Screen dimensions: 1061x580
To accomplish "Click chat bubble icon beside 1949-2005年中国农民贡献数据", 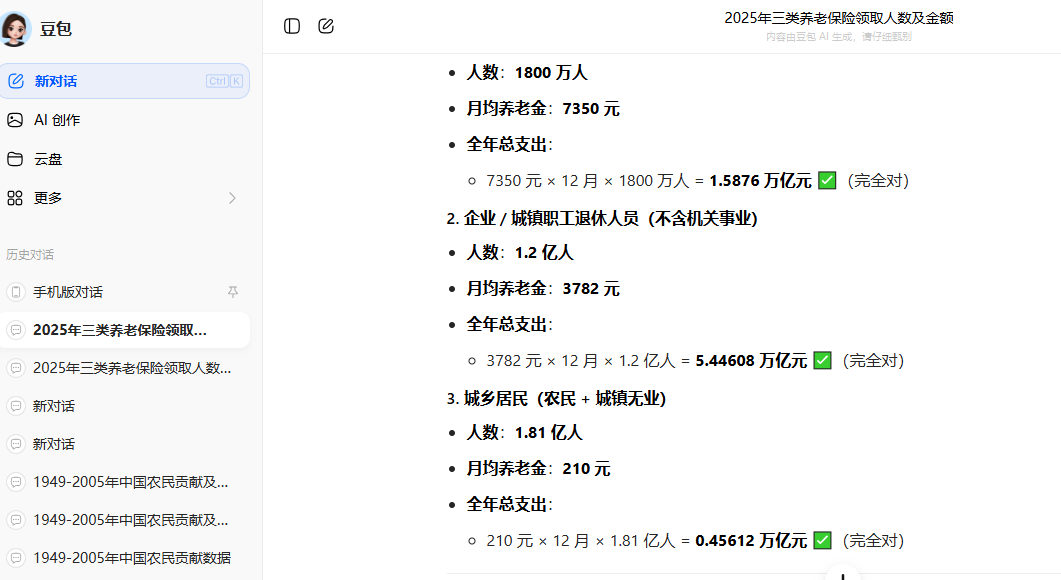I will [15, 558].
